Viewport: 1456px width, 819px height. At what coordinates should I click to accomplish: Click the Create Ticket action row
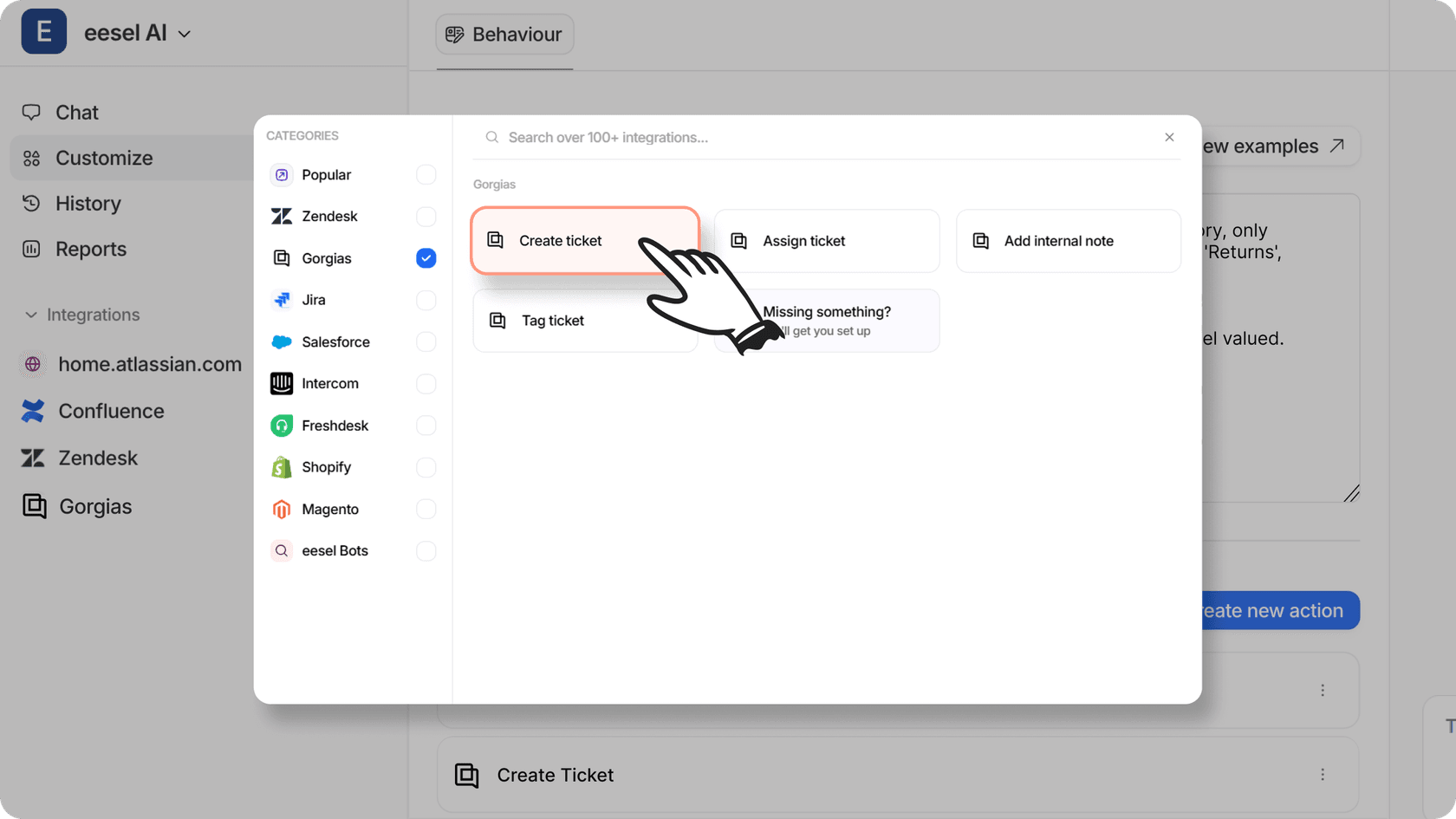(x=898, y=775)
